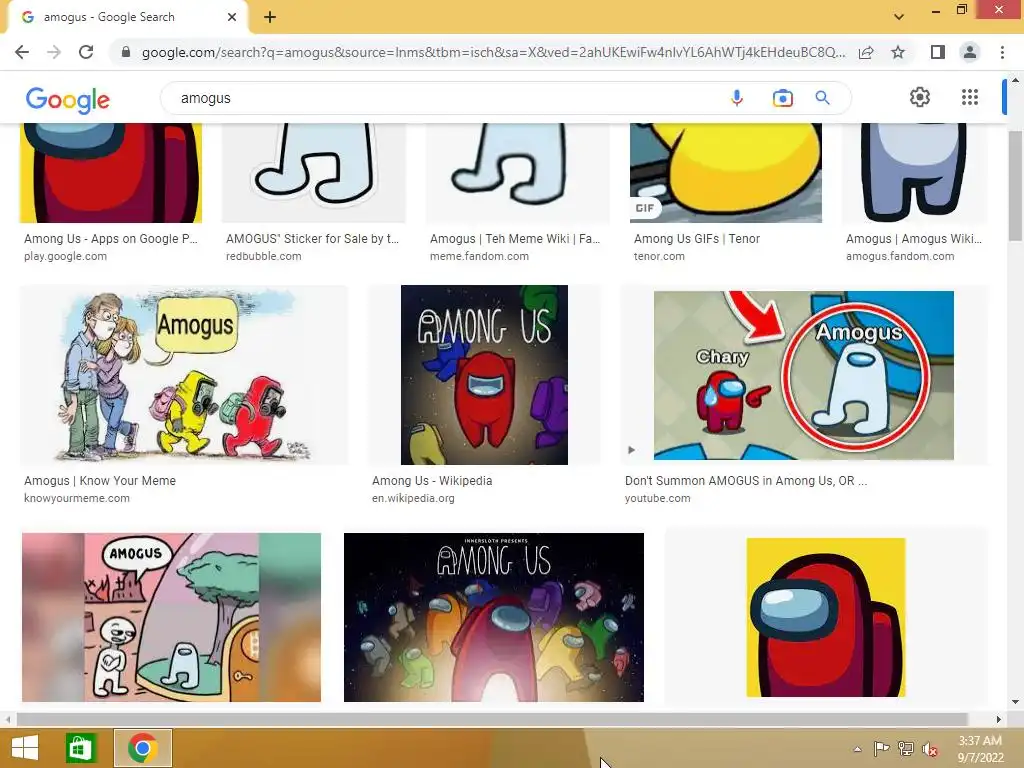Open "Amogus | Know Your Meme" link
The height and width of the screenshot is (768, 1024).
(100, 481)
